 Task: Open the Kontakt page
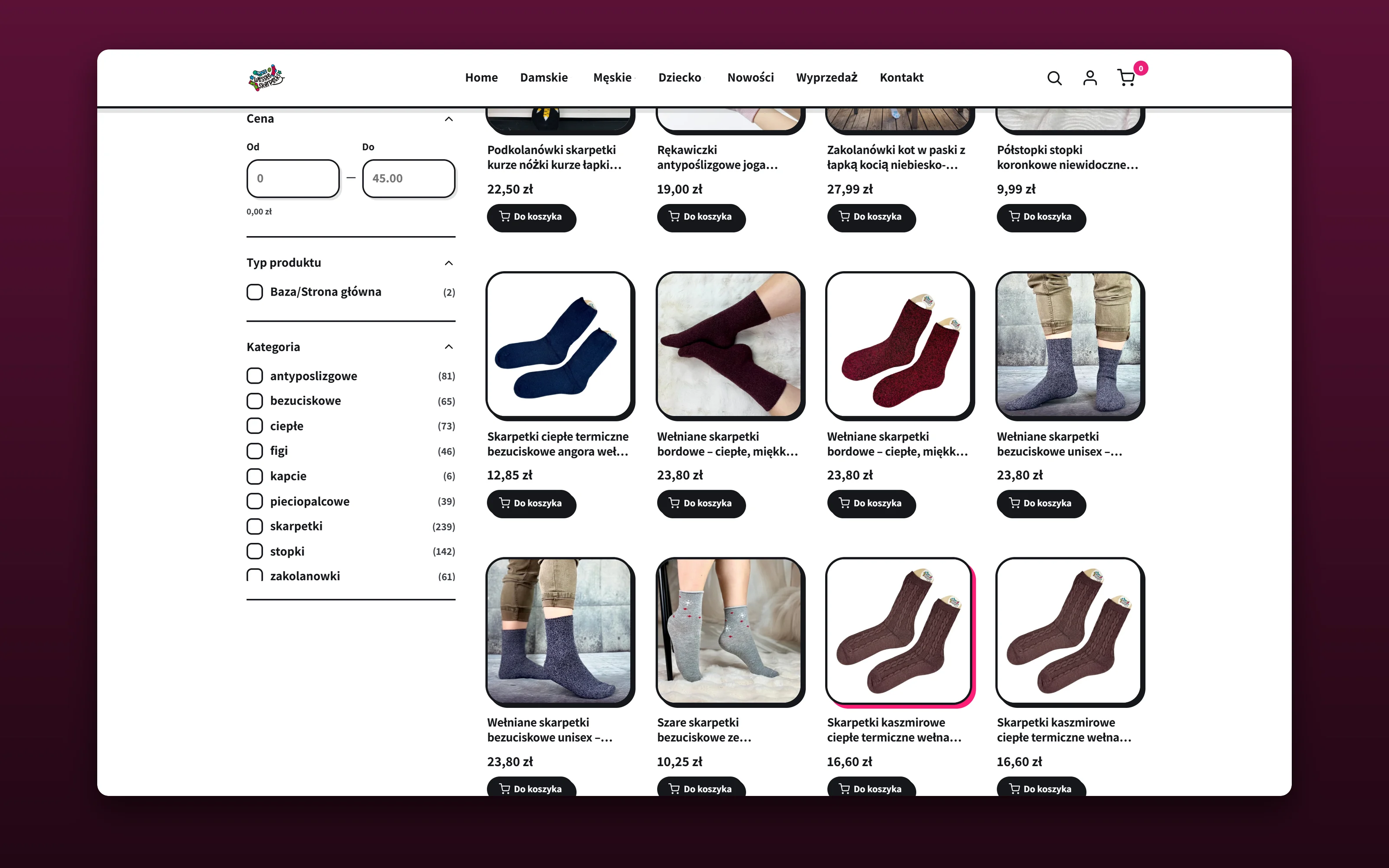click(x=901, y=78)
